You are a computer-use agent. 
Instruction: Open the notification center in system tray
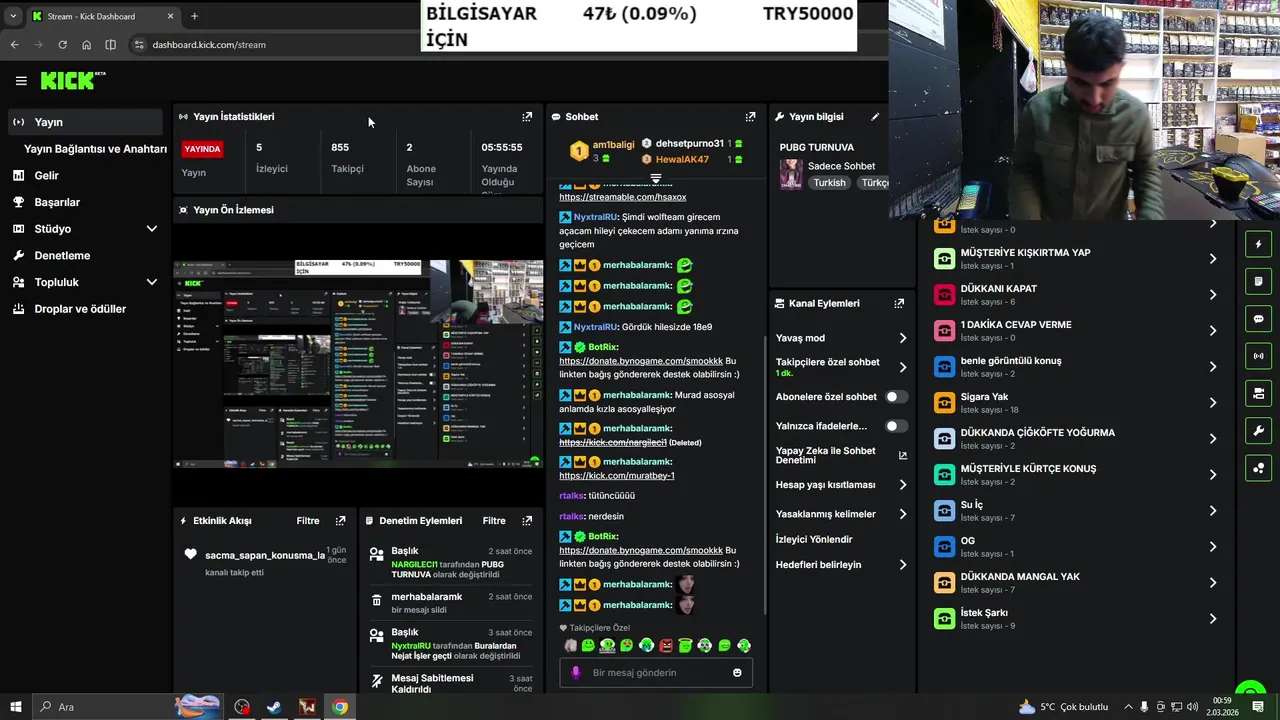point(1259,707)
